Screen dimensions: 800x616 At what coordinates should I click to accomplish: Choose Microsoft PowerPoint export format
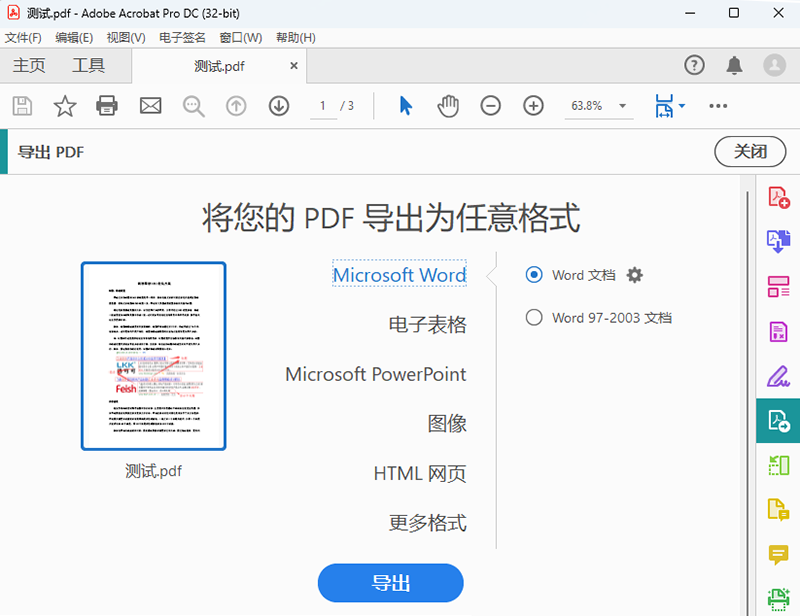(x=376, y=374)
